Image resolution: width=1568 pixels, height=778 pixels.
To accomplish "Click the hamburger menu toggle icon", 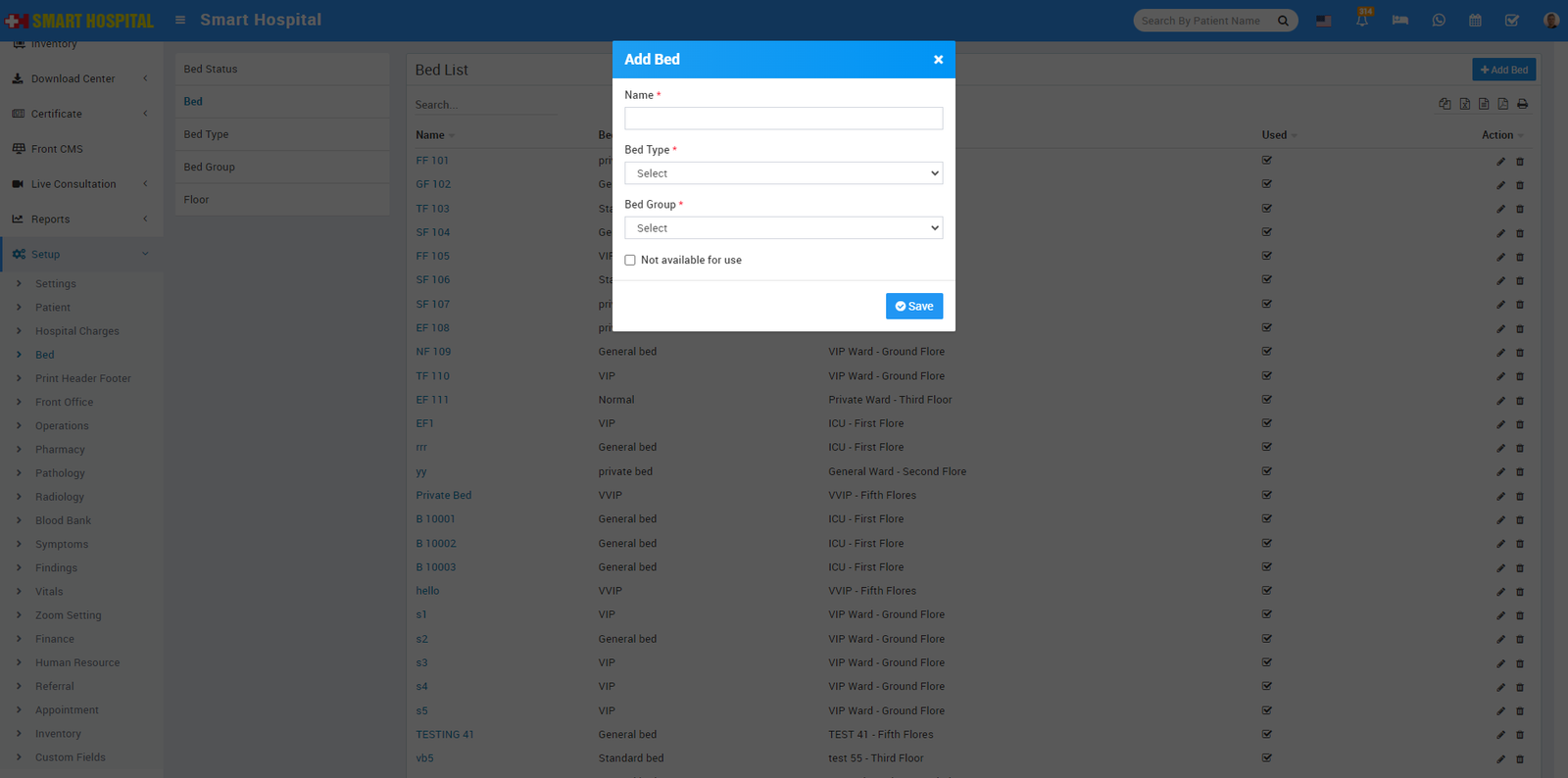I will (x=180, y=20).
